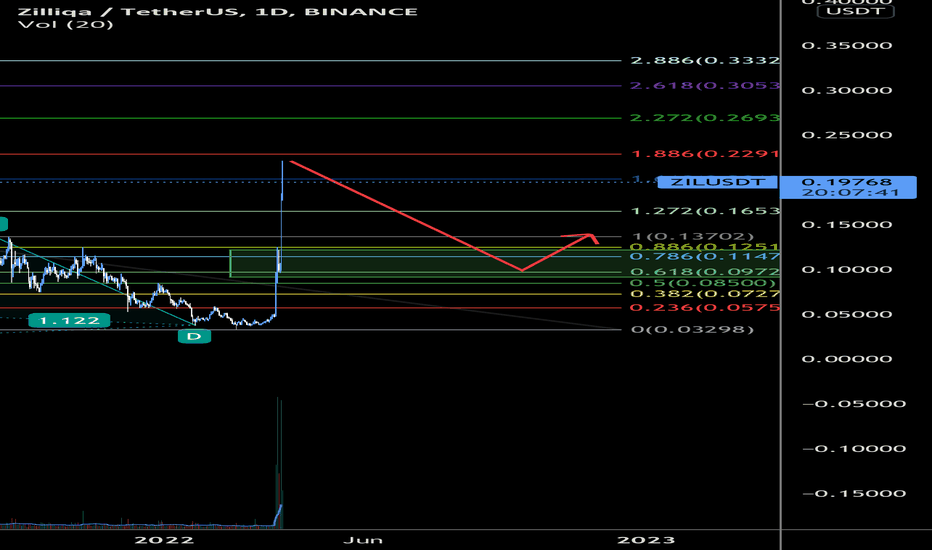Viewport: 932px width, 550px height.
Task: Click the D pattern point marker
Action: 194,337
